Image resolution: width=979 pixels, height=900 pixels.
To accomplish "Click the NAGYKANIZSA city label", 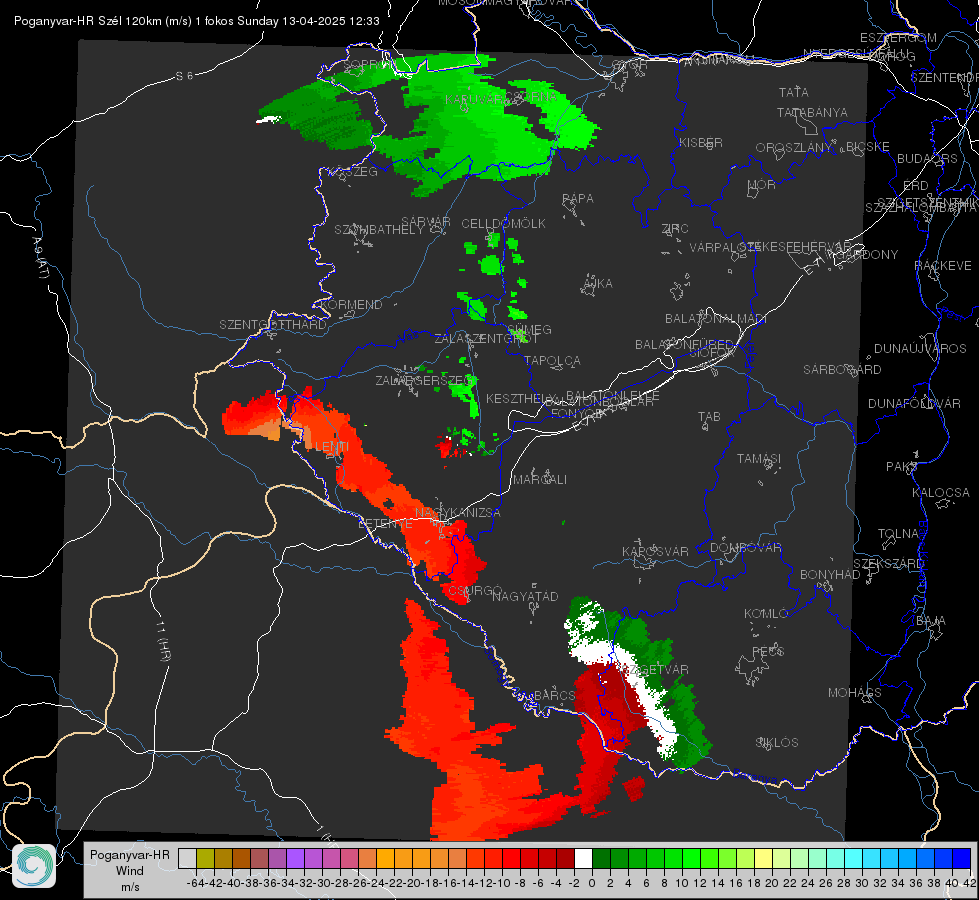I will pyautogui.click(x=458, y=512).
